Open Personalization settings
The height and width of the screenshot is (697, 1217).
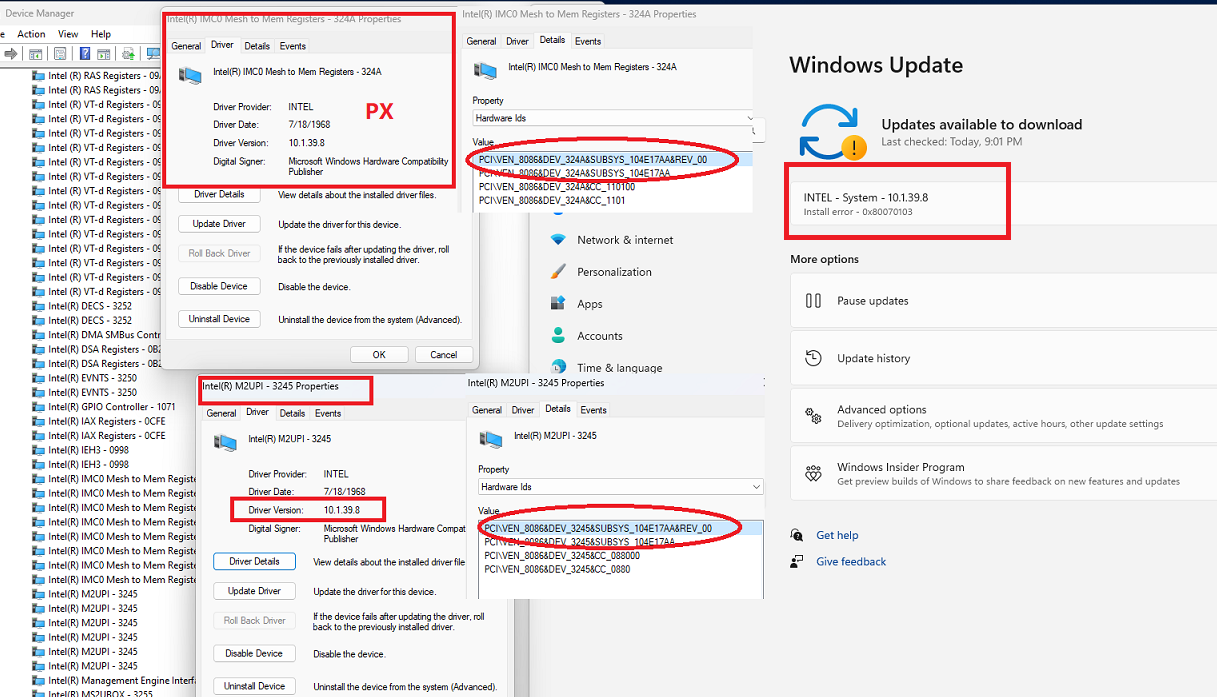point(614,272)
